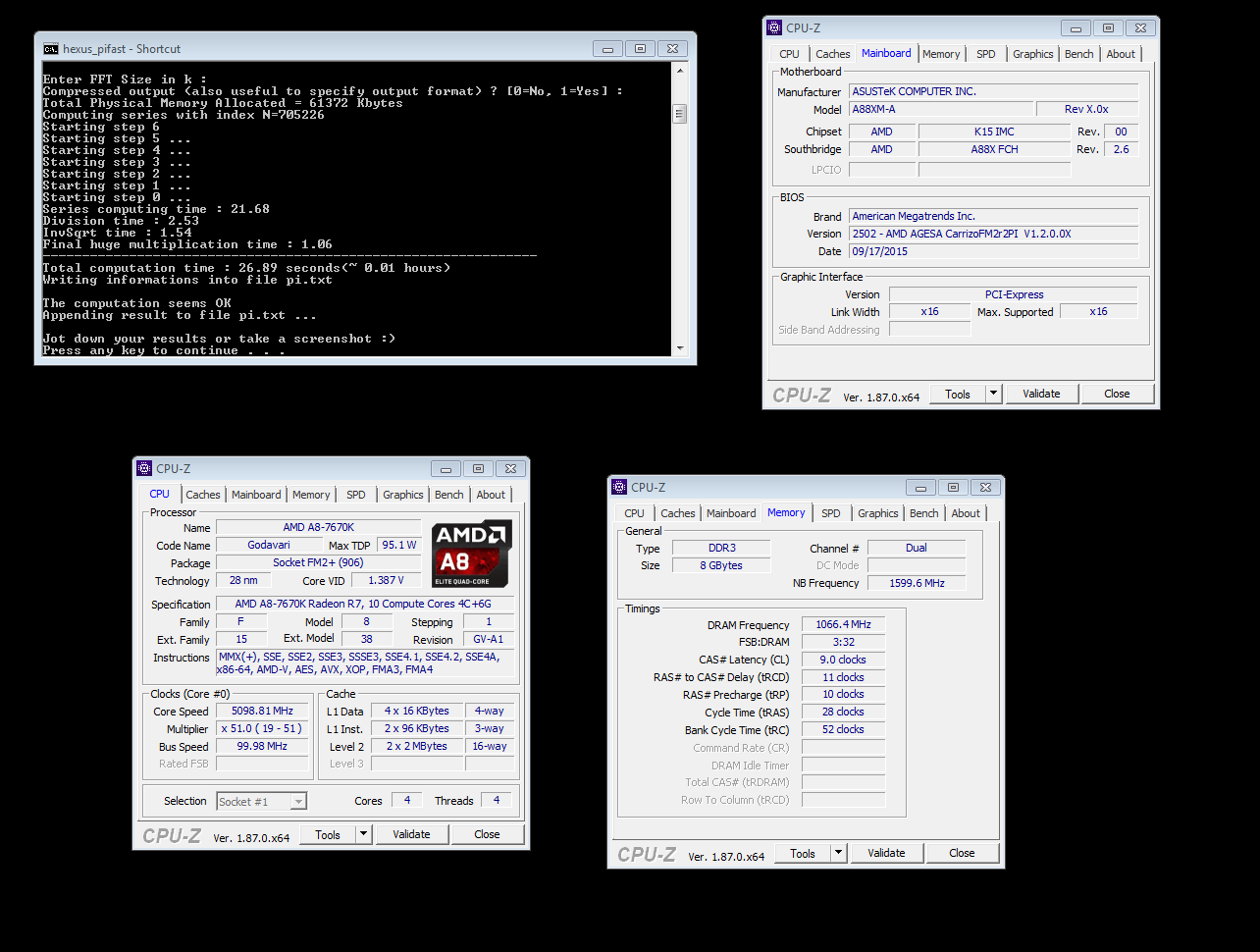Click the CAS# Latency 9.0 clocks value
The image size is (1260, 952).
843,660
